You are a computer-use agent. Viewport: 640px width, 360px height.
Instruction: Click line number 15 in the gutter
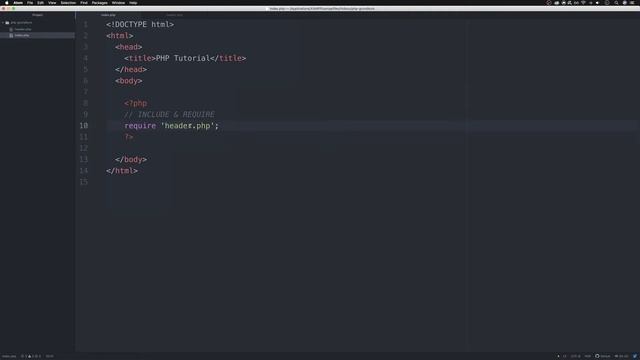[x=84, y=182]
